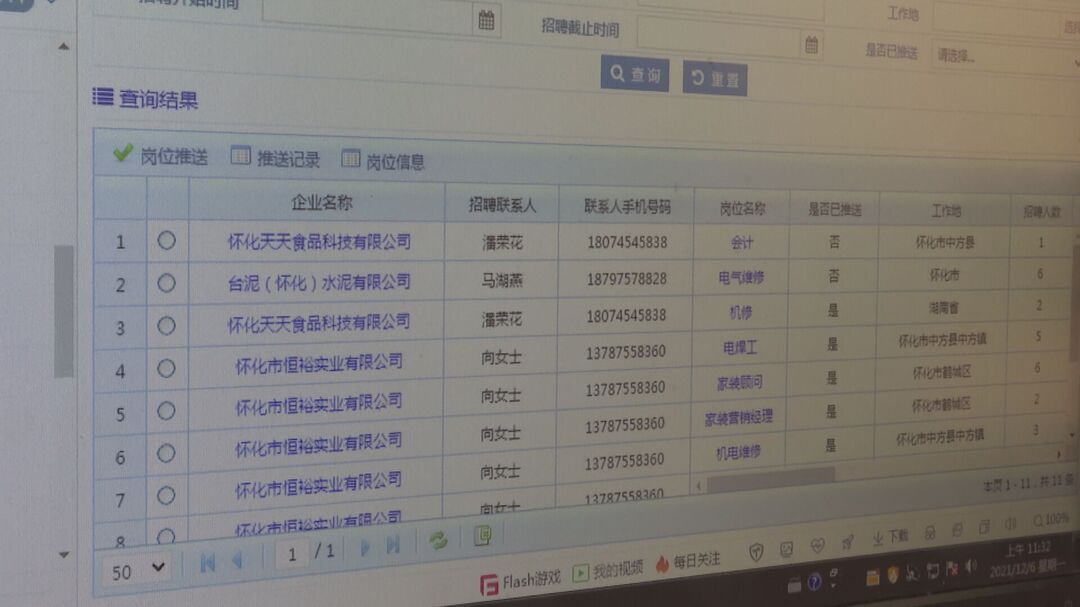This screenshot has width=1080, height=607.
Task: Open the 推送记录 toolbar item
Action: [276, 158]
